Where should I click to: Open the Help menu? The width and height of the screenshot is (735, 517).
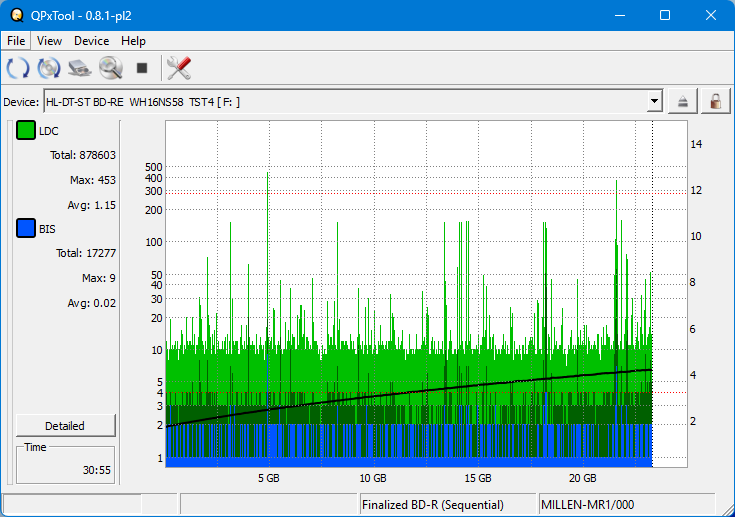133,41
